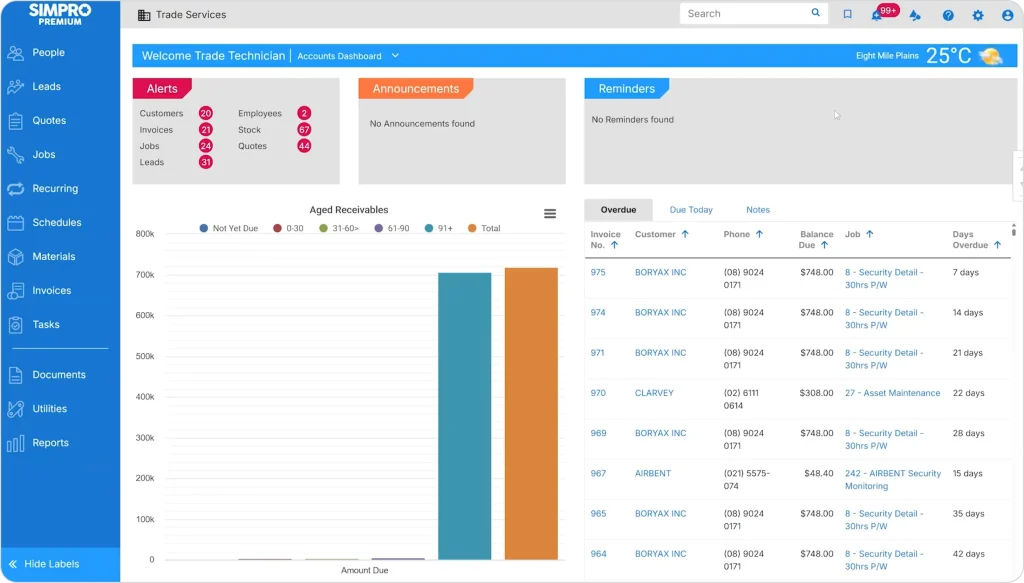
Task: Open the Aged Receivables chart hamburger menu
Action: tap(550, 213)
